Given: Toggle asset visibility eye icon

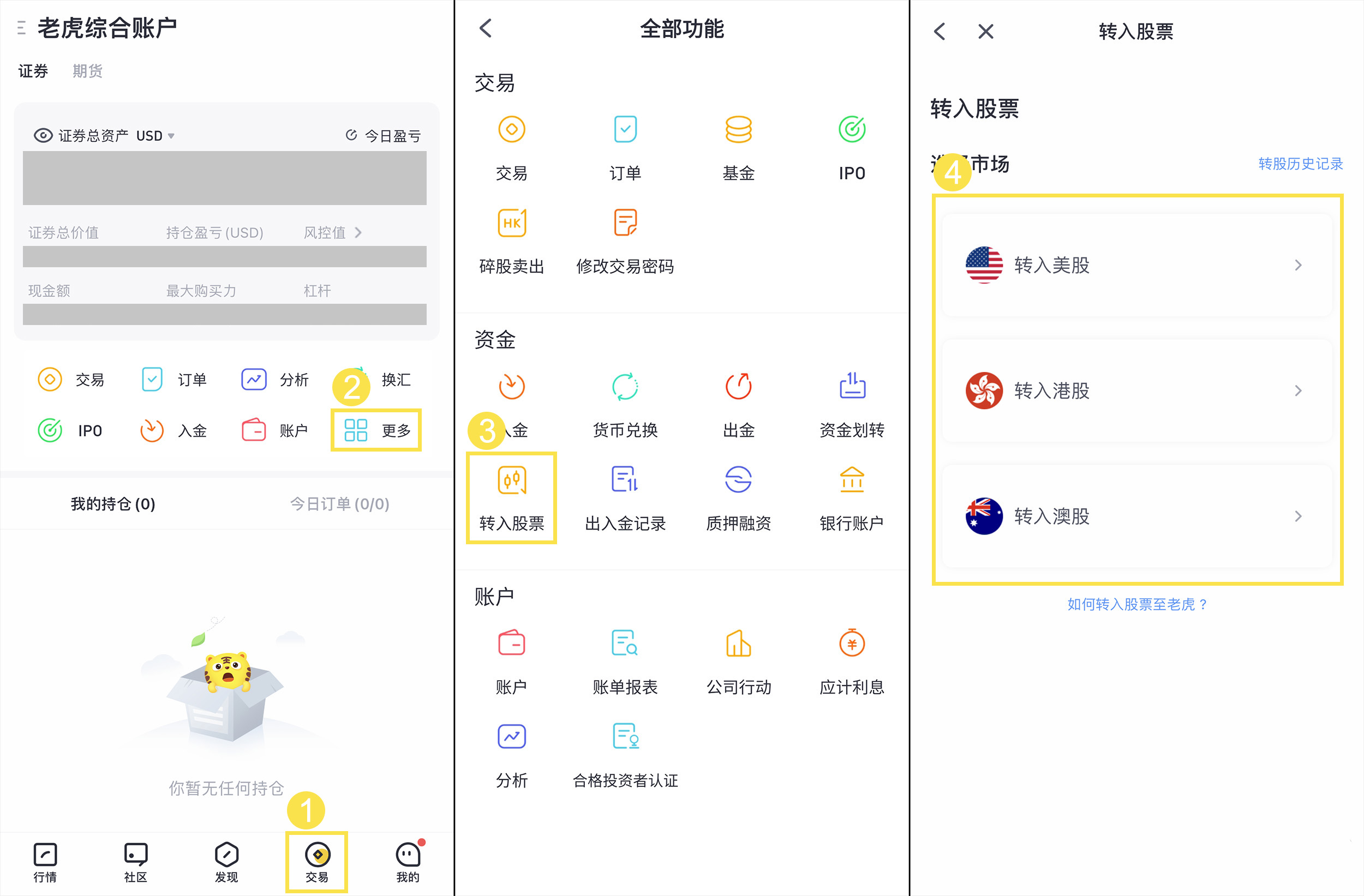Looking at the screenshot, I should [43, 135].
